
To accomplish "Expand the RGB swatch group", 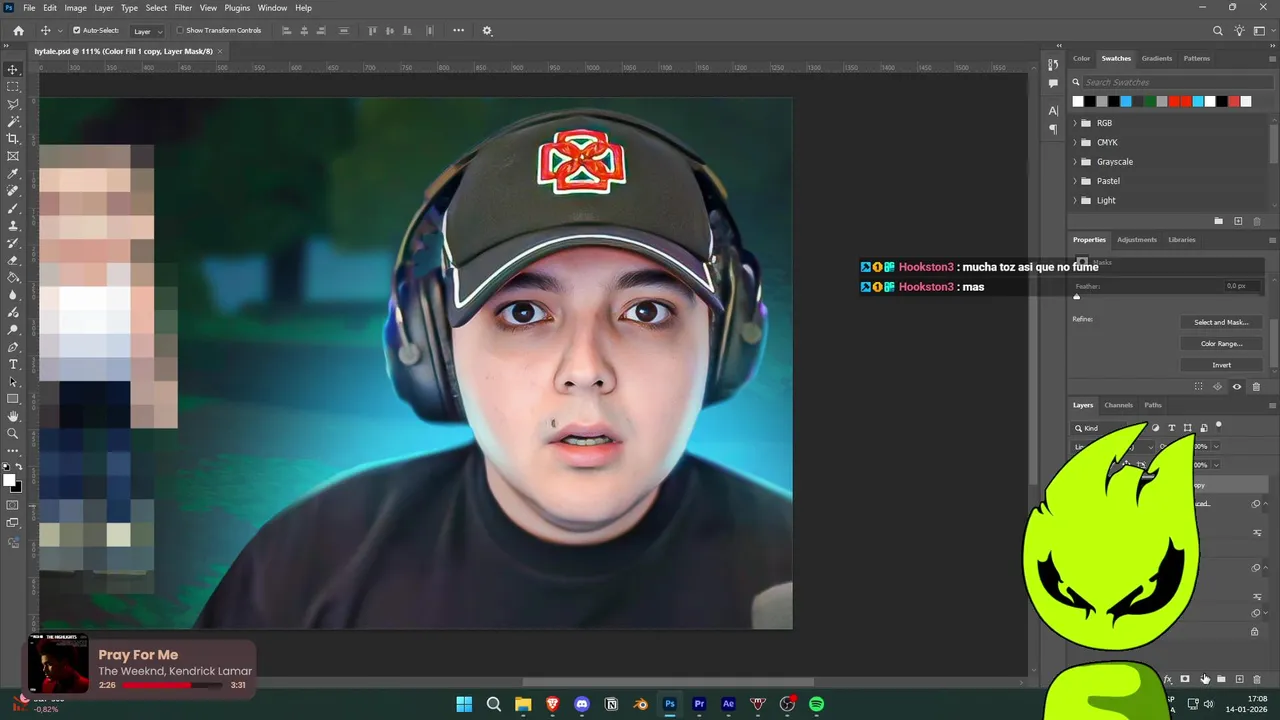I will 1075,123.
